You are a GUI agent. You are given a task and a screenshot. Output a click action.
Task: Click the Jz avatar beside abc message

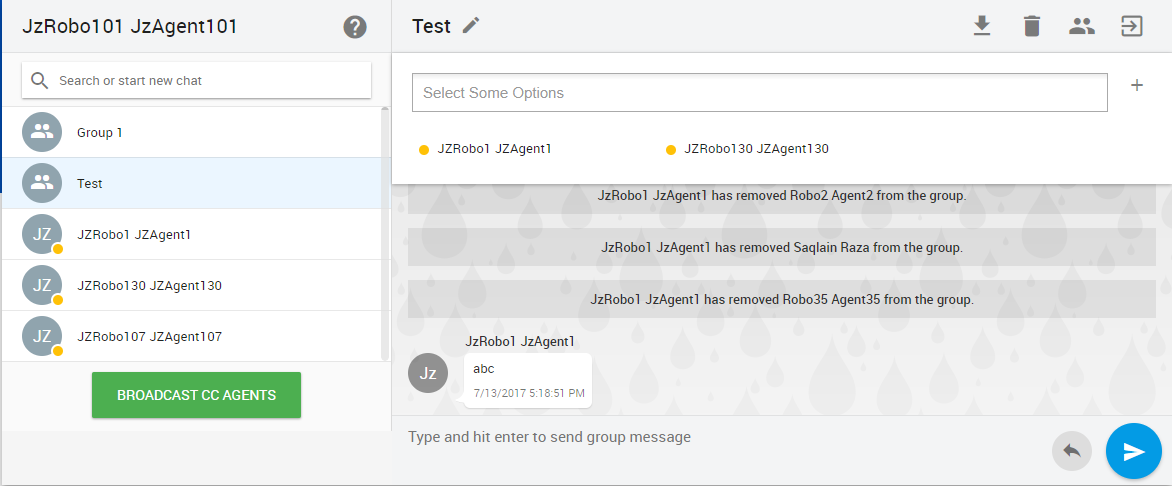pyautogui.click(x=428, y=373)
